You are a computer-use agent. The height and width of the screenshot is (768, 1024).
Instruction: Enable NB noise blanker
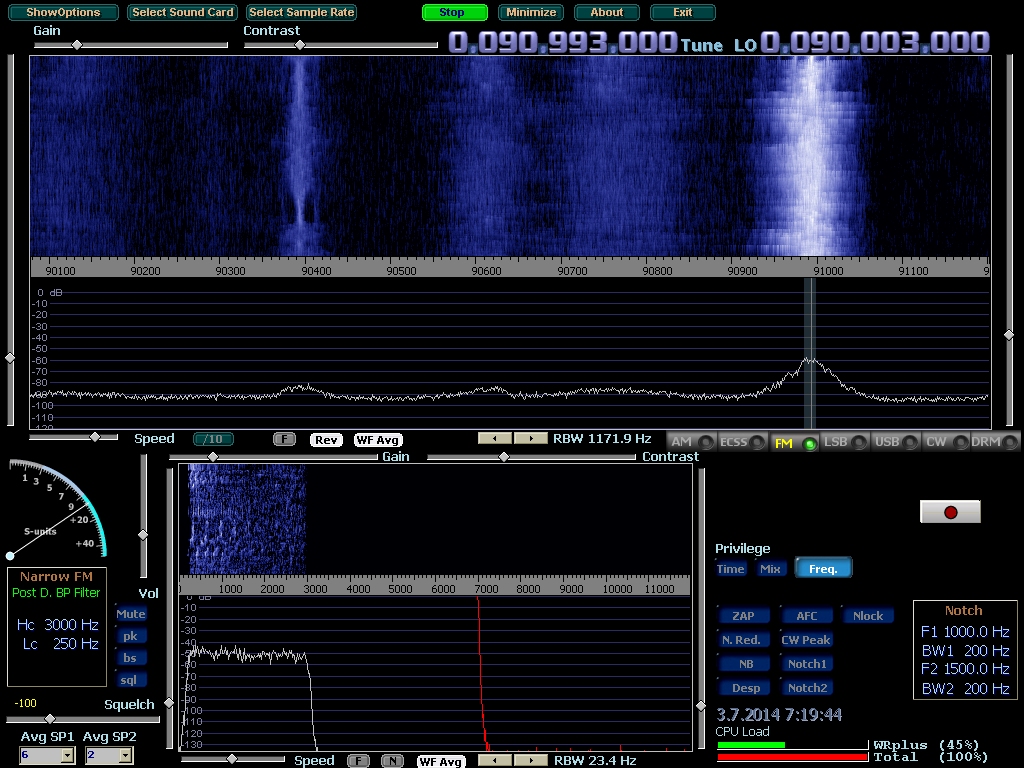[746, 664]
